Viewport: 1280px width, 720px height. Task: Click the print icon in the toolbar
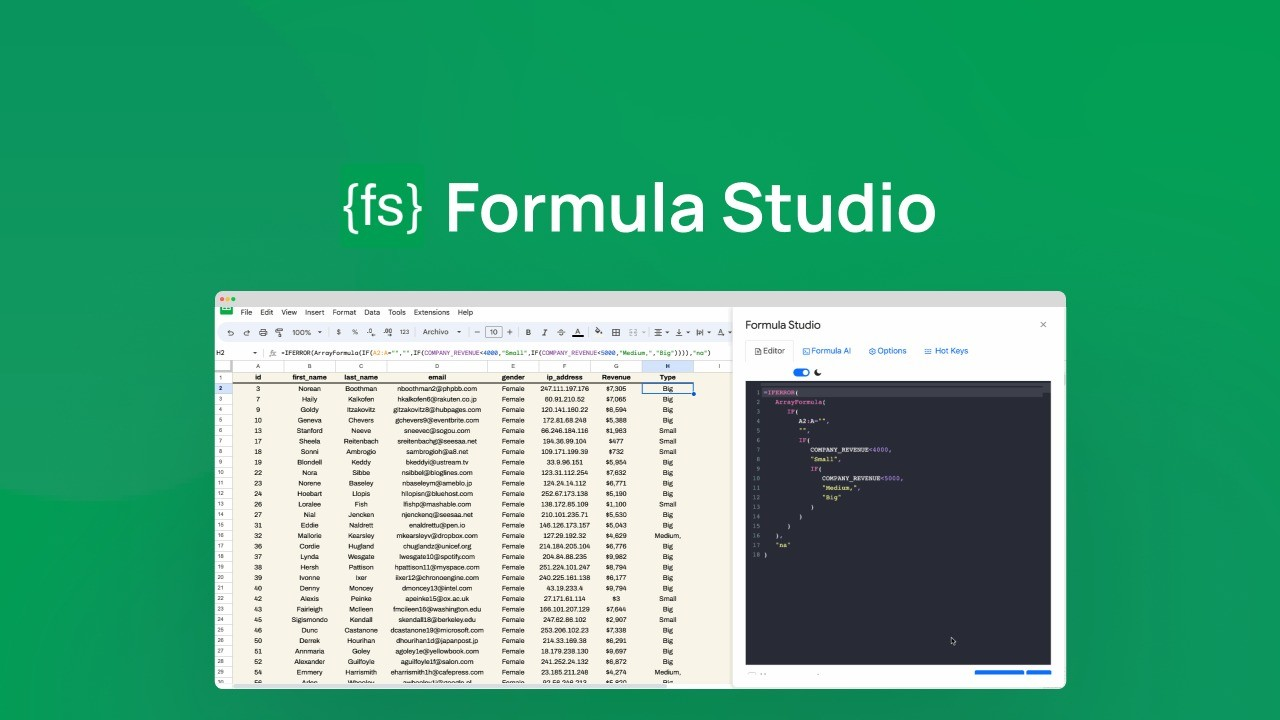pyautogui.click(x=263, y=332)
